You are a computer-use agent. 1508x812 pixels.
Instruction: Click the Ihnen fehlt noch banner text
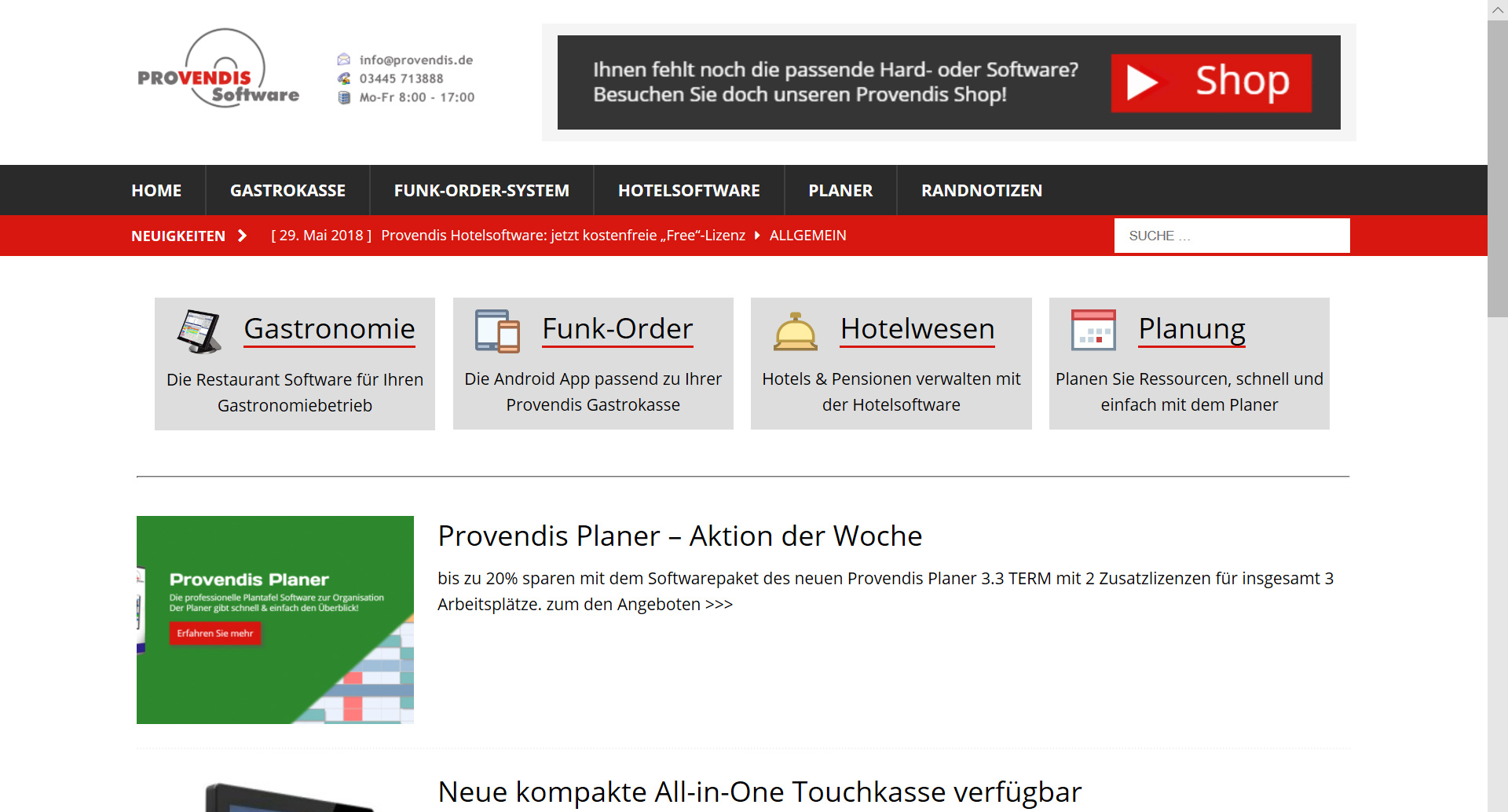[836, 82]
